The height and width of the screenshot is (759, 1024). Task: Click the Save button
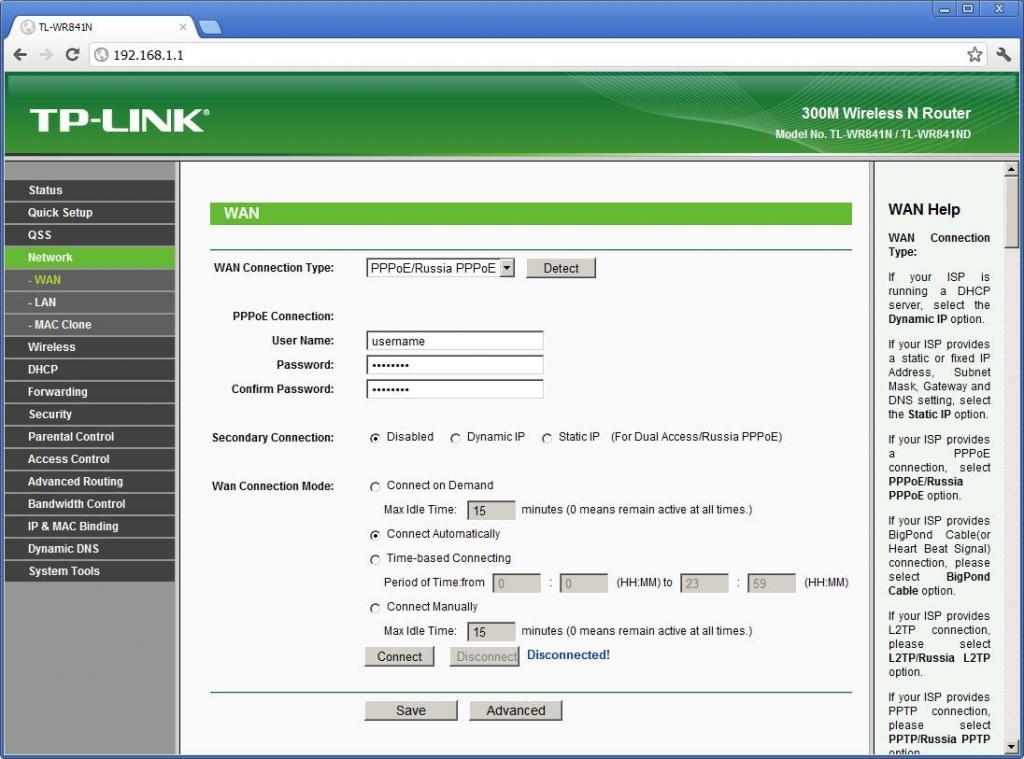pyautogui.click(x=411, y=710)
